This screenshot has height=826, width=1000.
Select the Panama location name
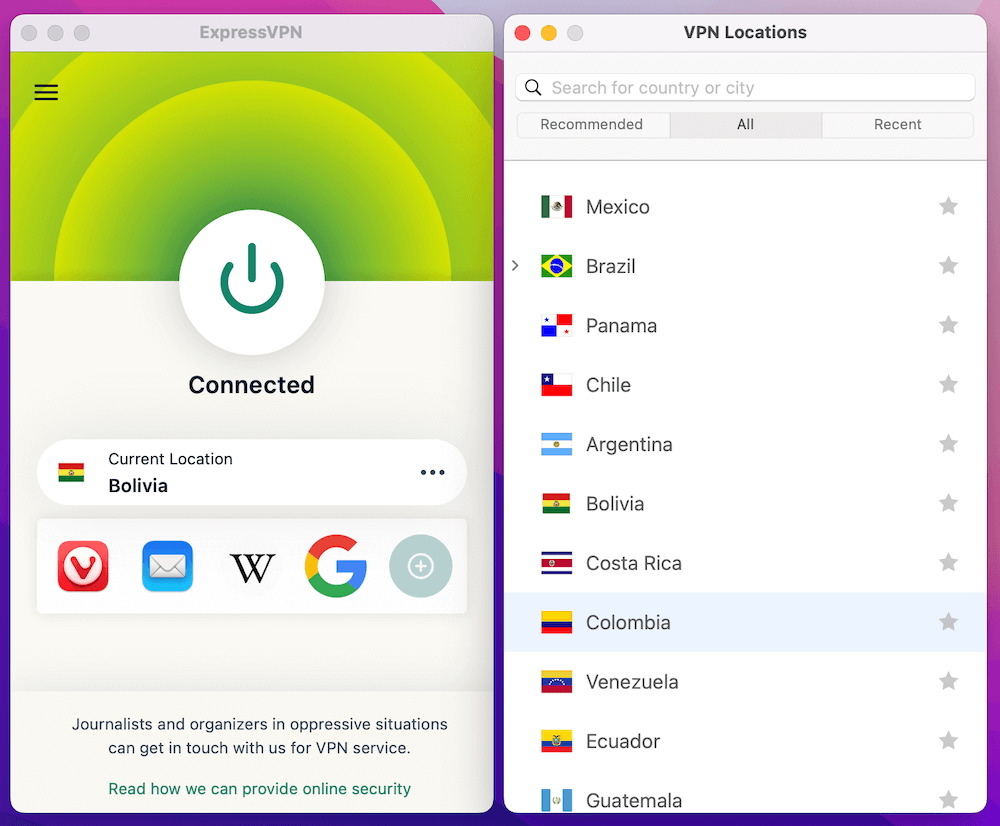point(622,325)
